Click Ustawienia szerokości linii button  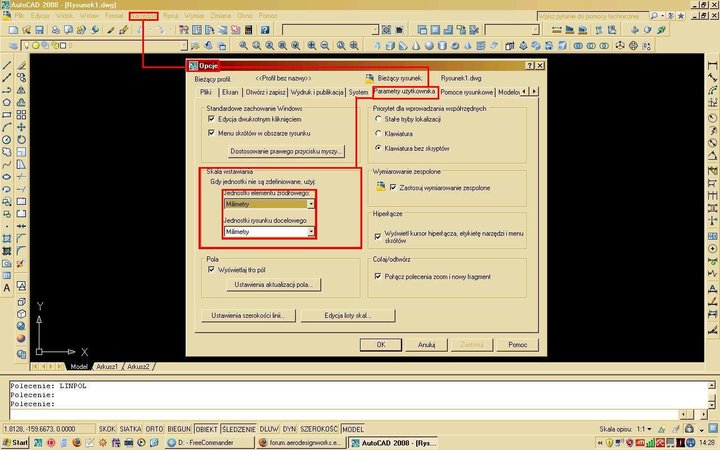pos(248,315)
